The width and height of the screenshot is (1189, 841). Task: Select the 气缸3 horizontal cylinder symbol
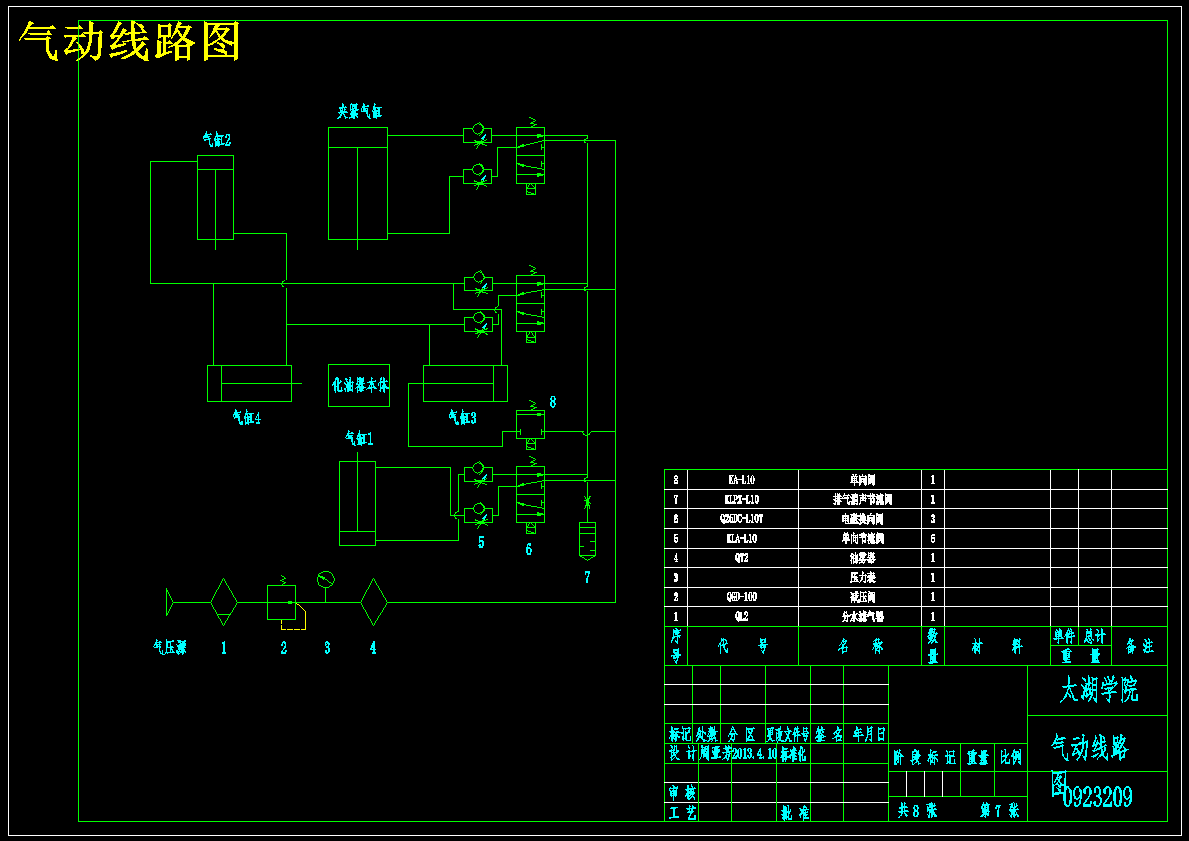click(x=465, y=384)
